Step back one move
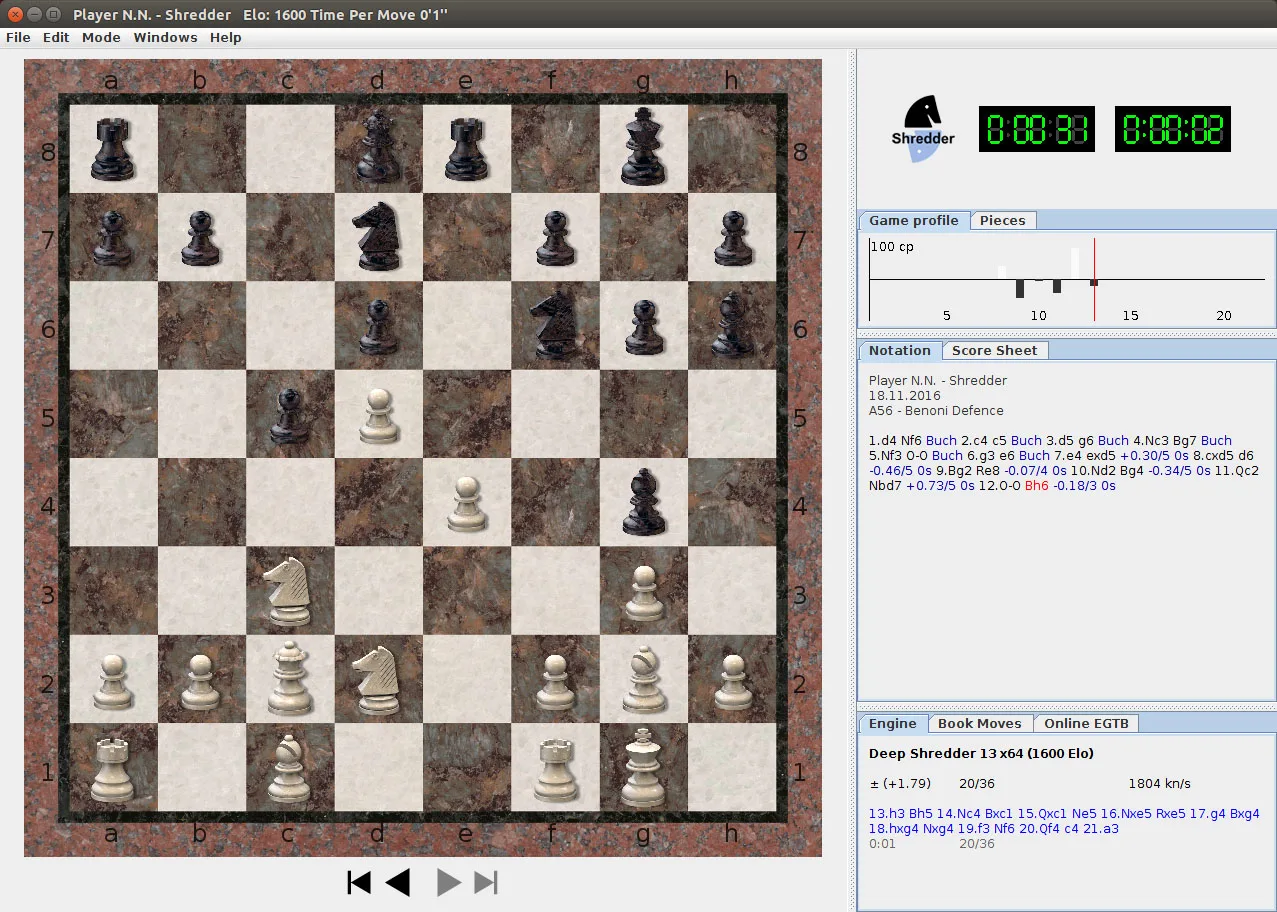1277x912 pixels. [398, 882]
